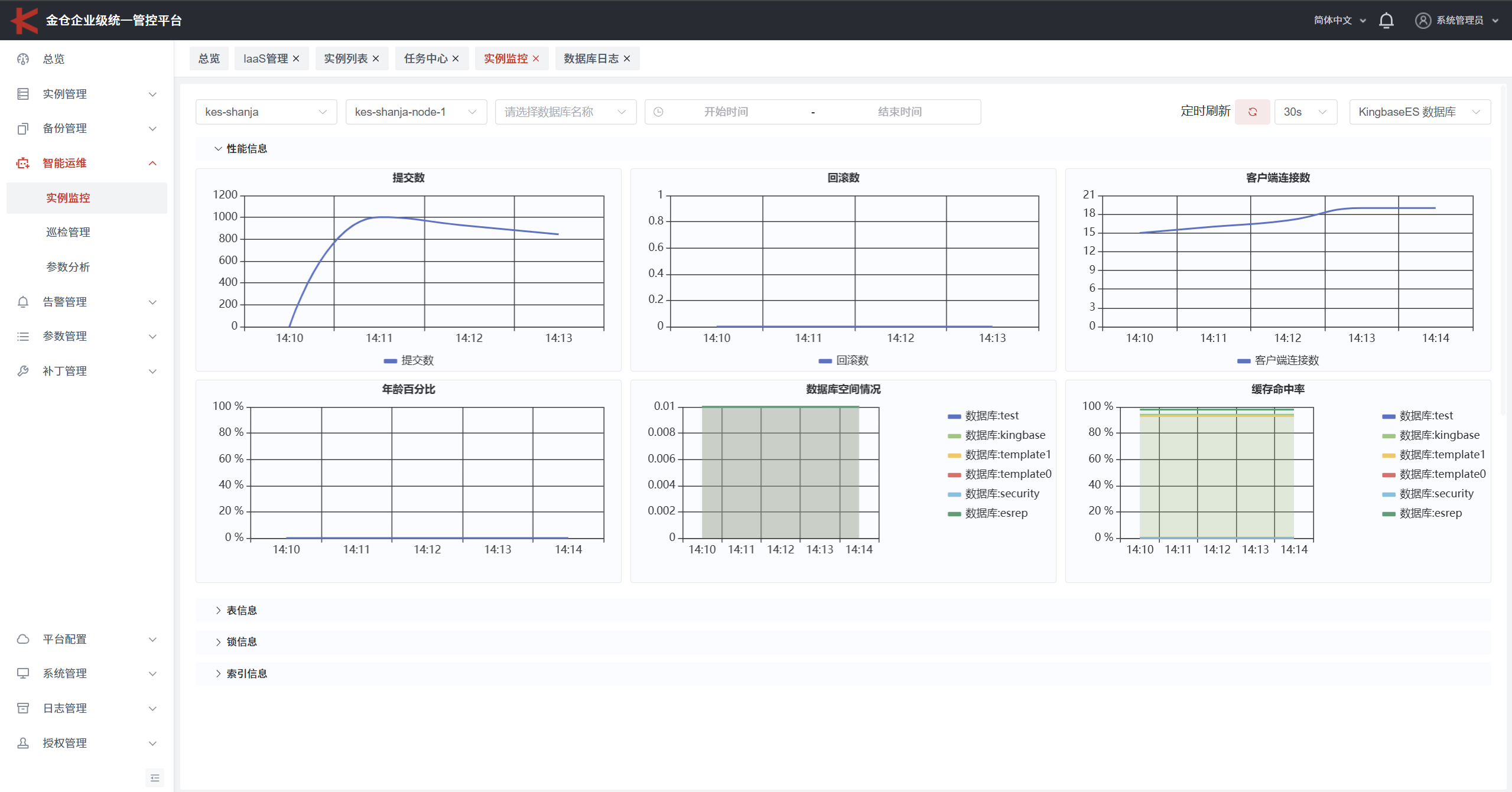Click the notification bell icon
The width and height of the screenshot is (1512, 792).
pos(1386,21)
